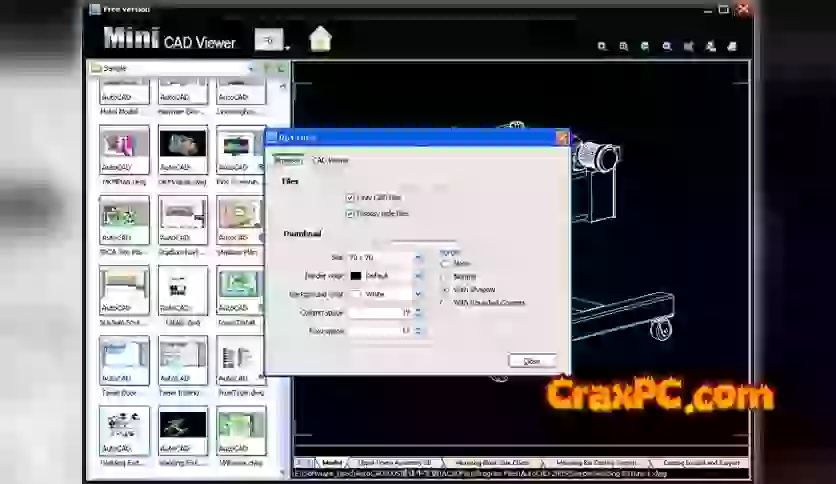
Task: Switch to the CAD Viewer tab in dialog
Action: pyautogui.click(x=330, y=160)
